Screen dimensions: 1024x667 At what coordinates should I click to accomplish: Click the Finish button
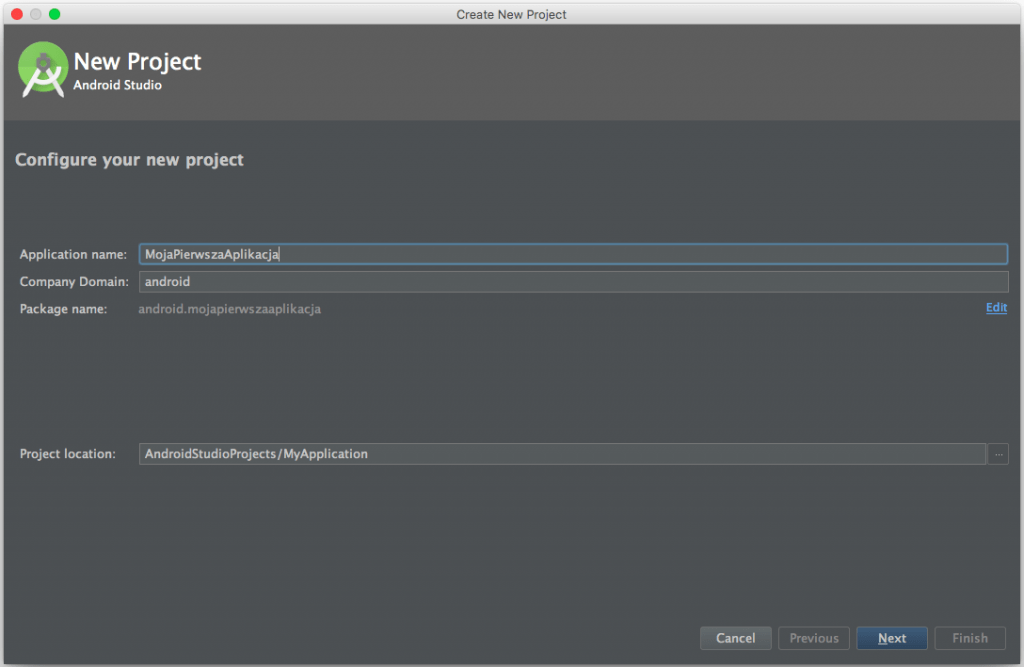969,638
